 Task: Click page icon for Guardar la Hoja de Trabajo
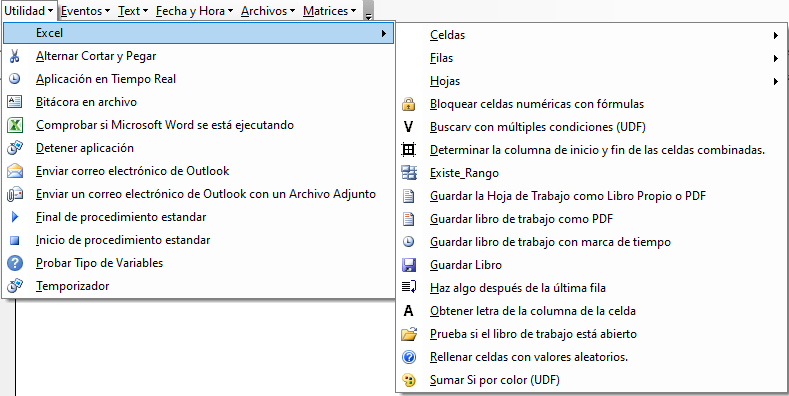(409, 196)
